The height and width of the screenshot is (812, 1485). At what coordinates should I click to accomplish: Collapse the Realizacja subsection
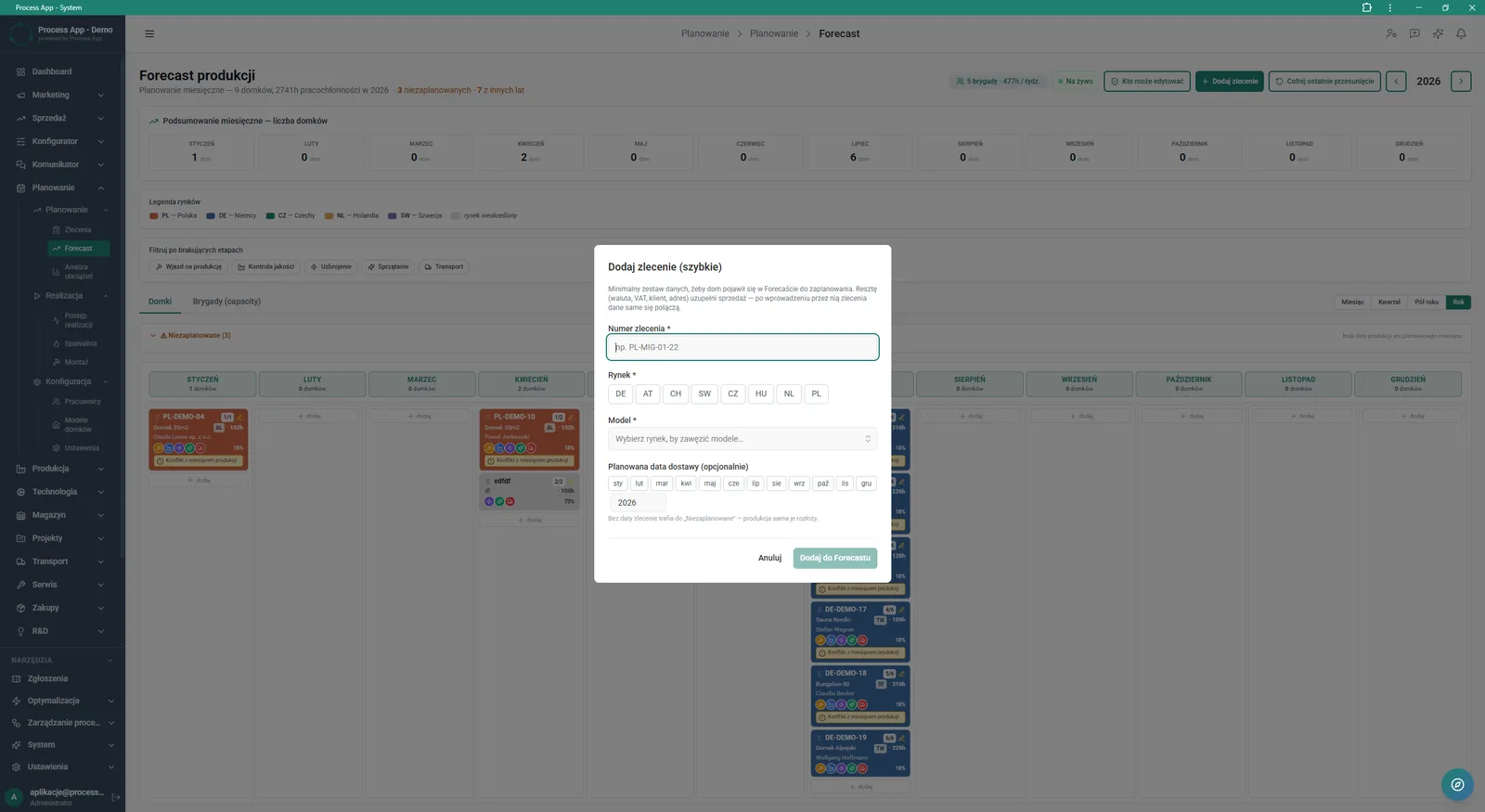coord(106,296)
